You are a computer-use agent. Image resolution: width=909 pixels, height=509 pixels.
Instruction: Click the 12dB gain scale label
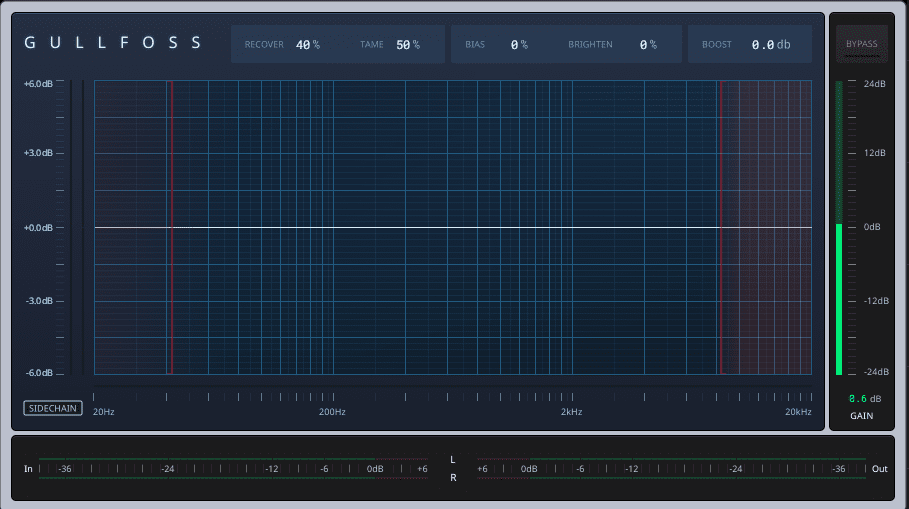874,153
